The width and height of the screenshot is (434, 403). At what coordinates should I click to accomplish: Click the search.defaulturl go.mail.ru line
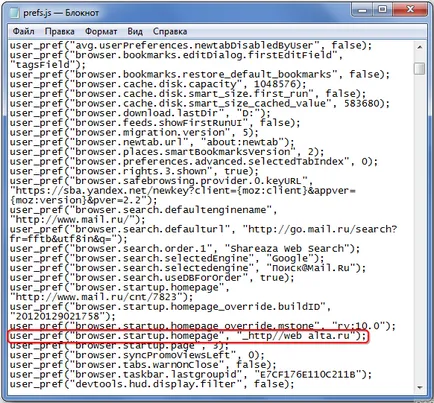(x=204, y=229)
